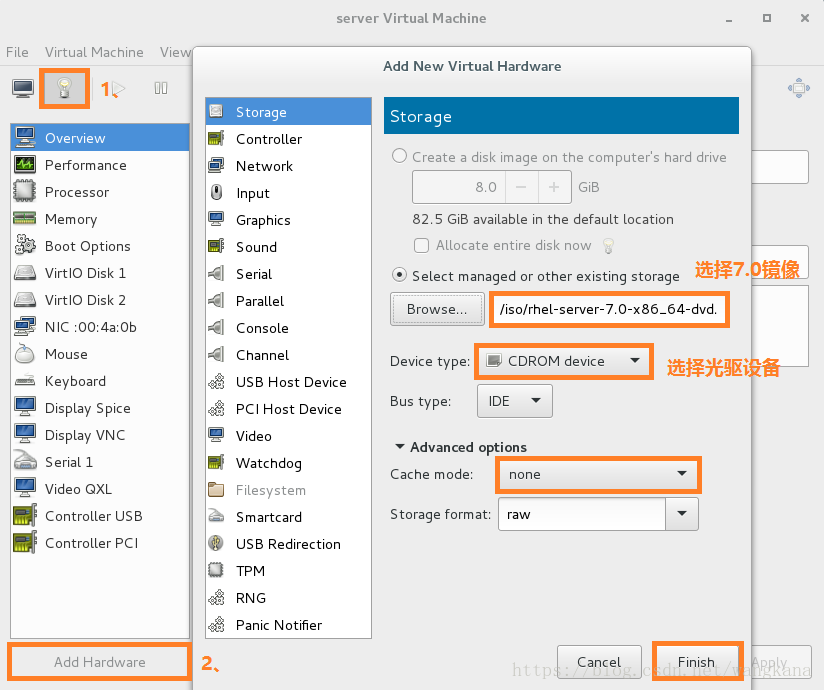This screenshot has height=690, width=824.
Task: Click the lightbulb hardware details icon
Action: [x=64, y=88]
